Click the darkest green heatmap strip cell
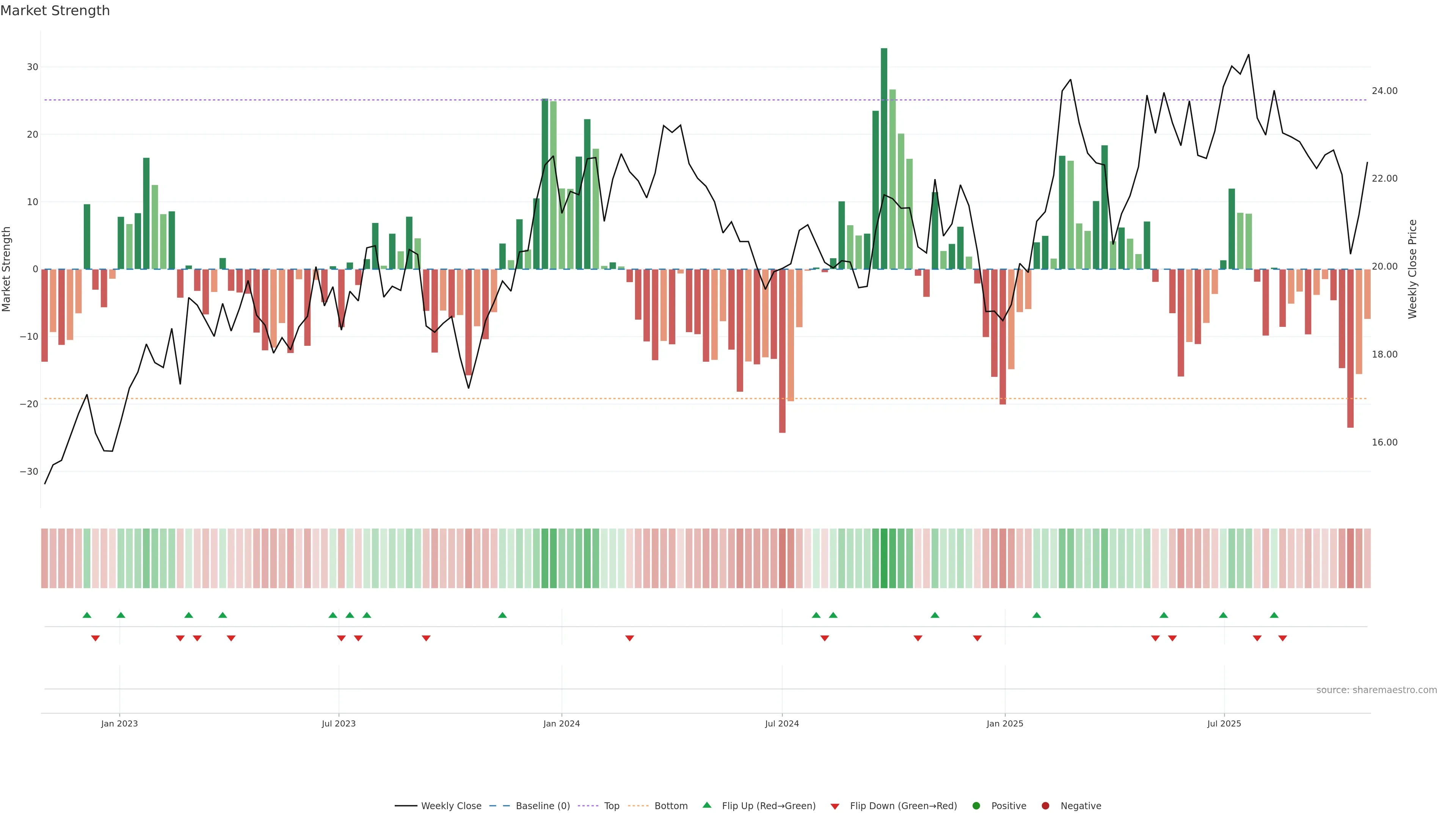Viewport: 1456px width, 819px height. coord(884,559)
